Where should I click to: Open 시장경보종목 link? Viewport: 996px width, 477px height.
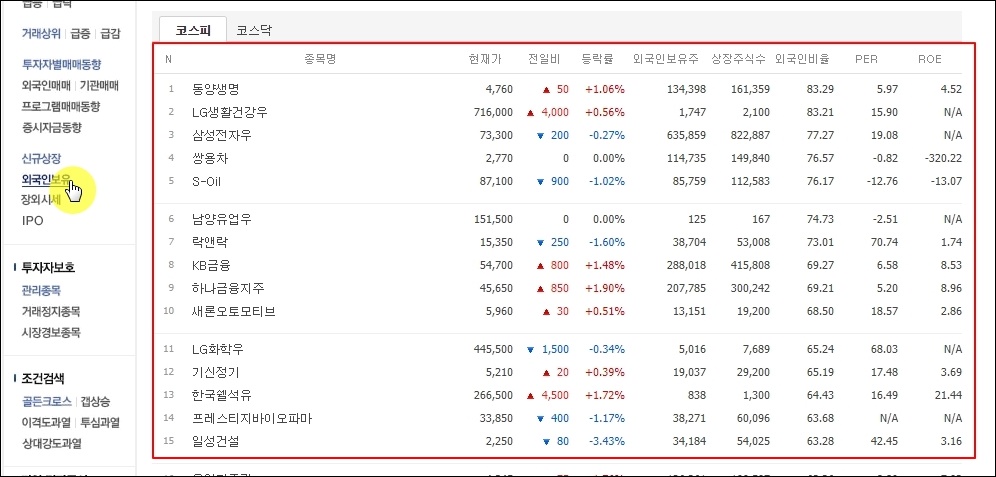(x=51, y=333)
